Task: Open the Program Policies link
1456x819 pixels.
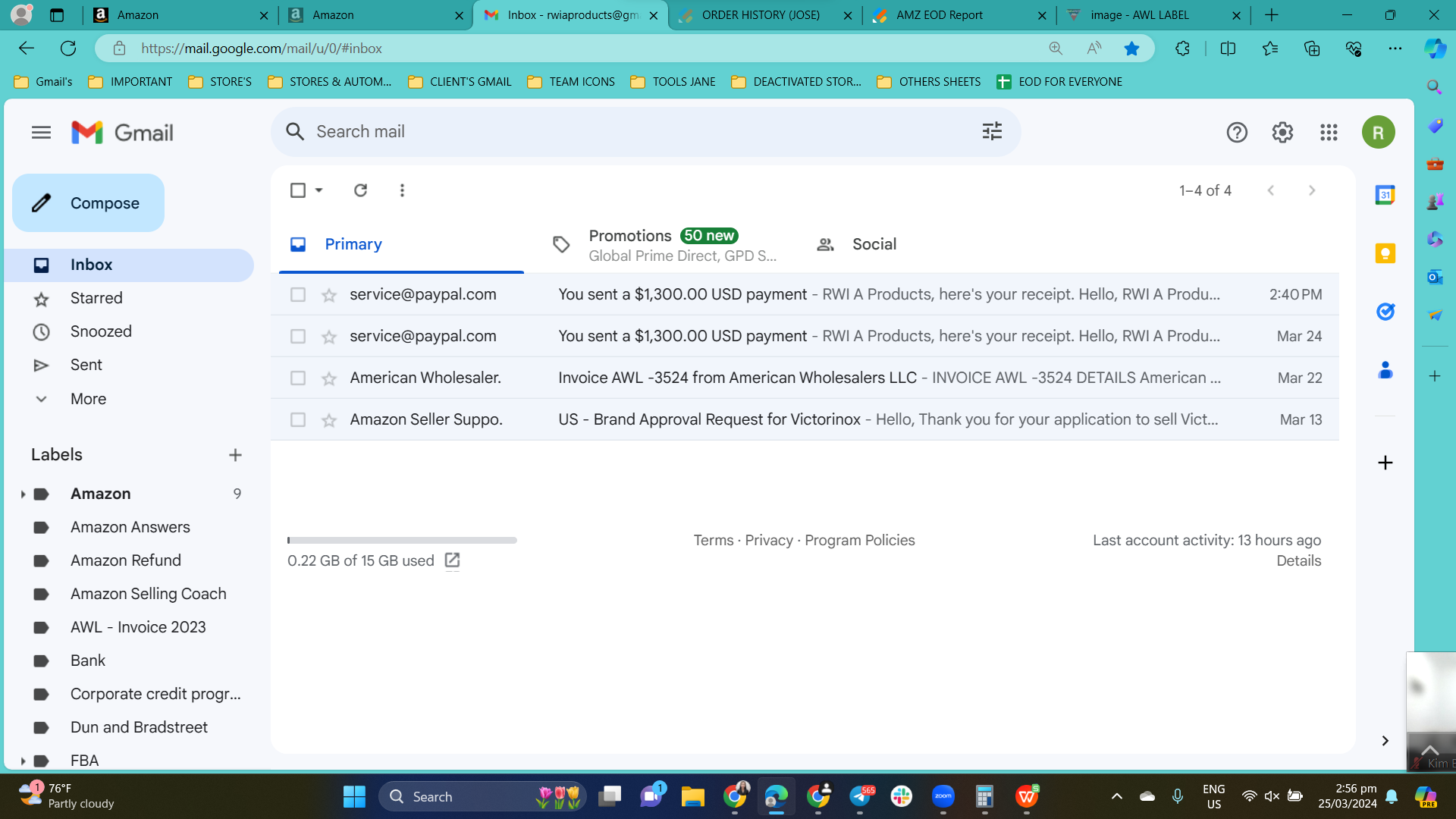Action: tap(860, 541)
